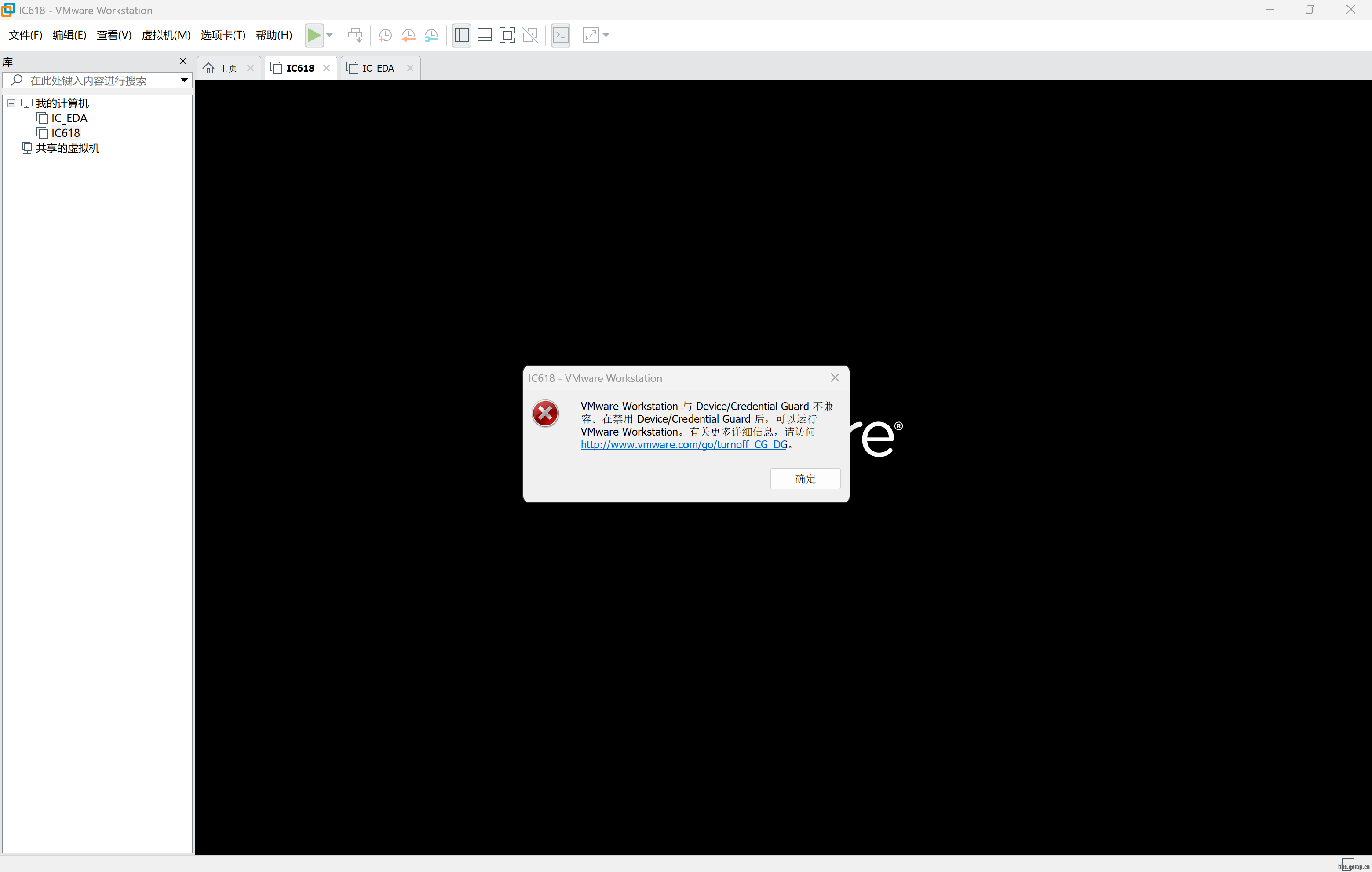1372x872 pixels.
Task: Enter full screen mode icon
Action: (x=507, y=35)
